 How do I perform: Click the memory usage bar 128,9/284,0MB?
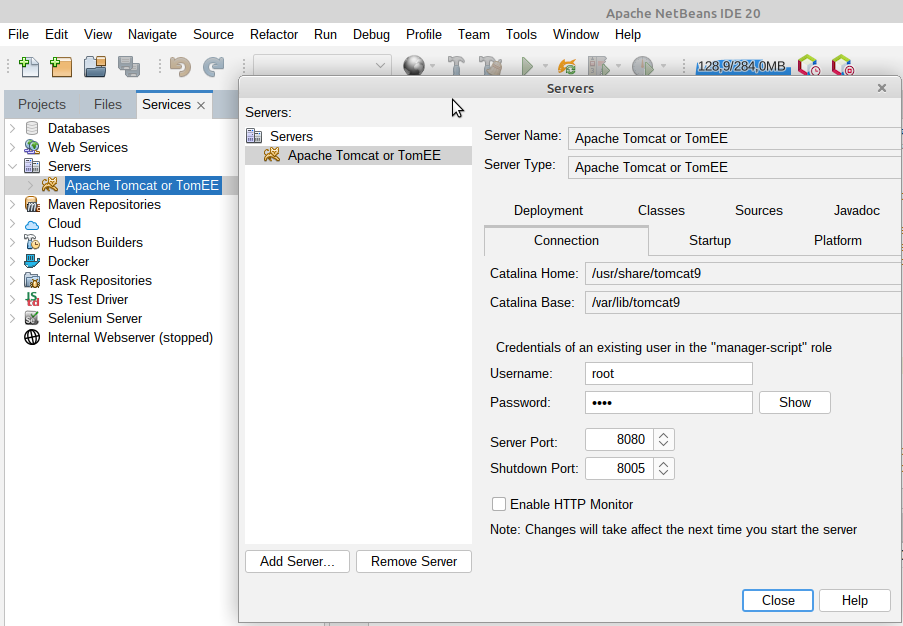pyautogui.click(x=742, y=67)
